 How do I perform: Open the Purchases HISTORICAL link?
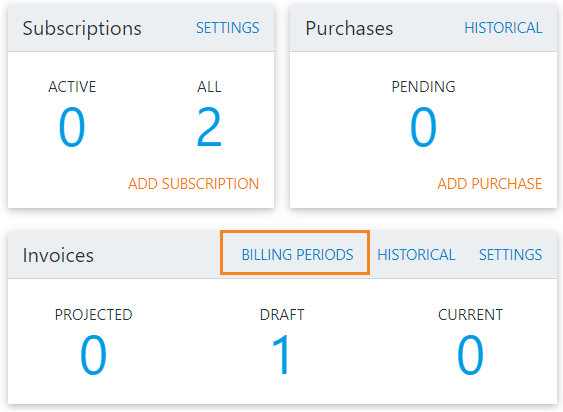[x=503, y=28]
